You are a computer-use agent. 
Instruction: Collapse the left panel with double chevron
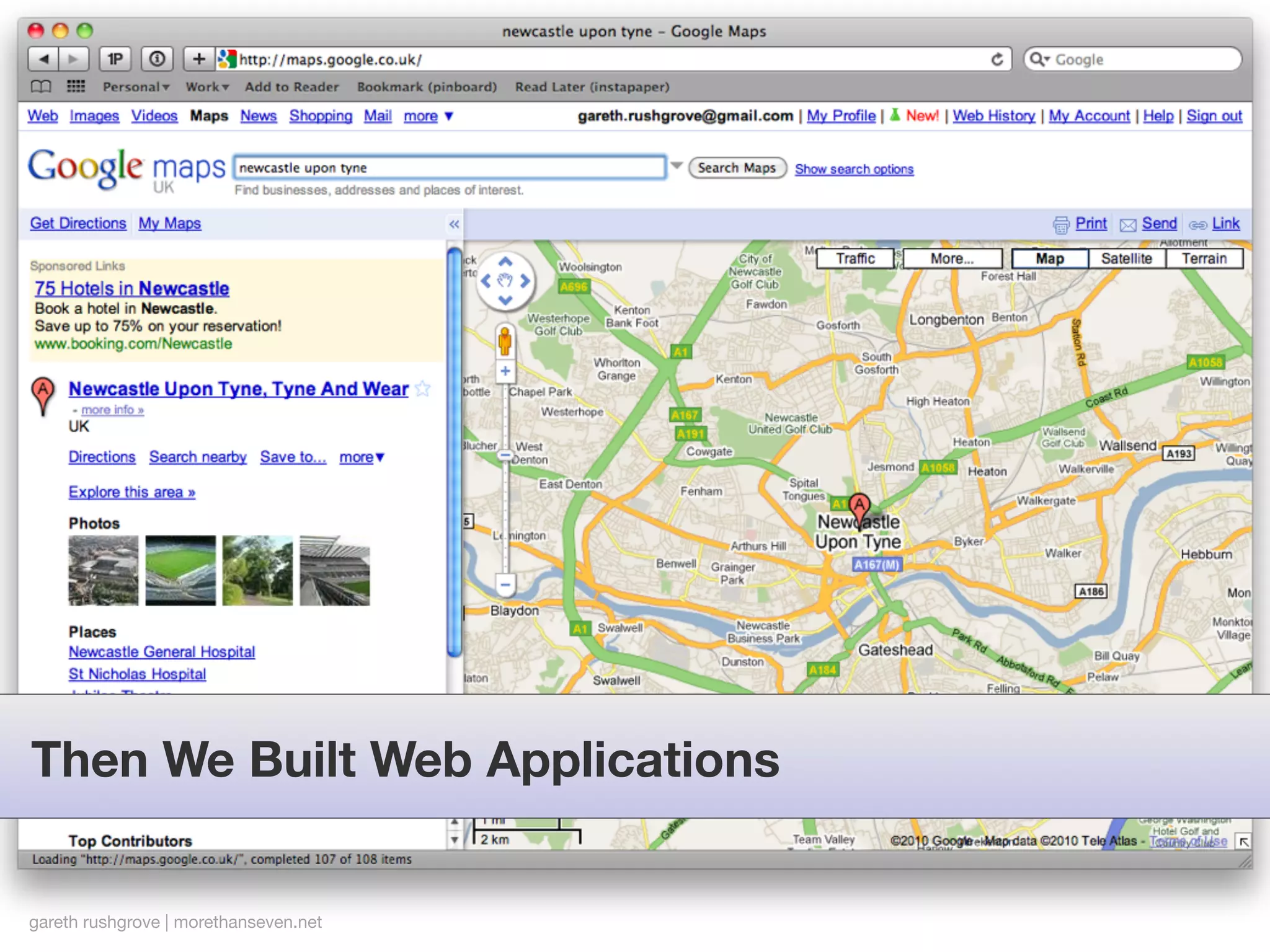[455, 224]
